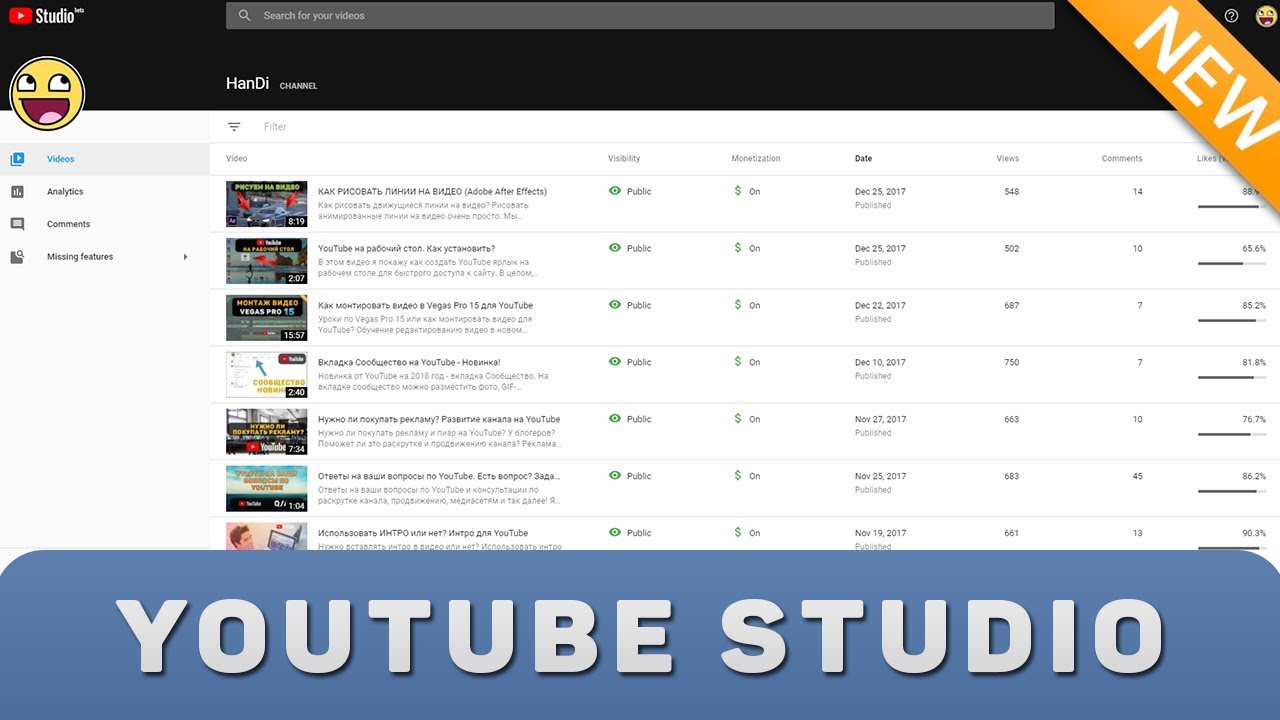Sort by the Comments column header
This screenshot has width=1280, height=720.
point(1122,159)
